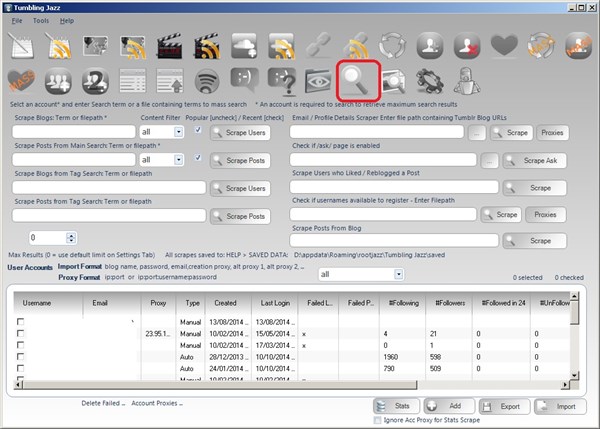Check the account row created 28/12/2013
The height and width of the screenshot is (429, 600).
coord(20,356)
